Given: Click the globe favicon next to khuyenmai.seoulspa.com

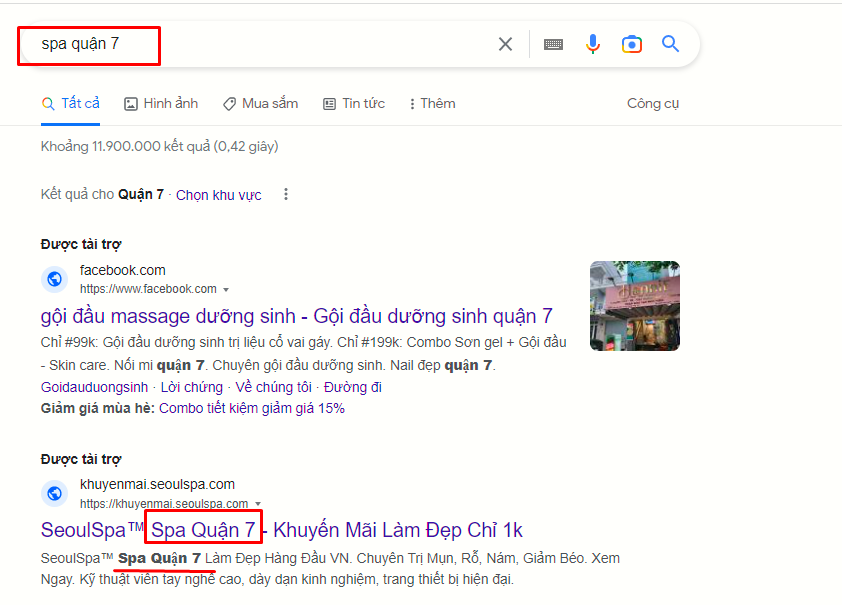Looking at the screenshot, I should [x=55, y=493].
